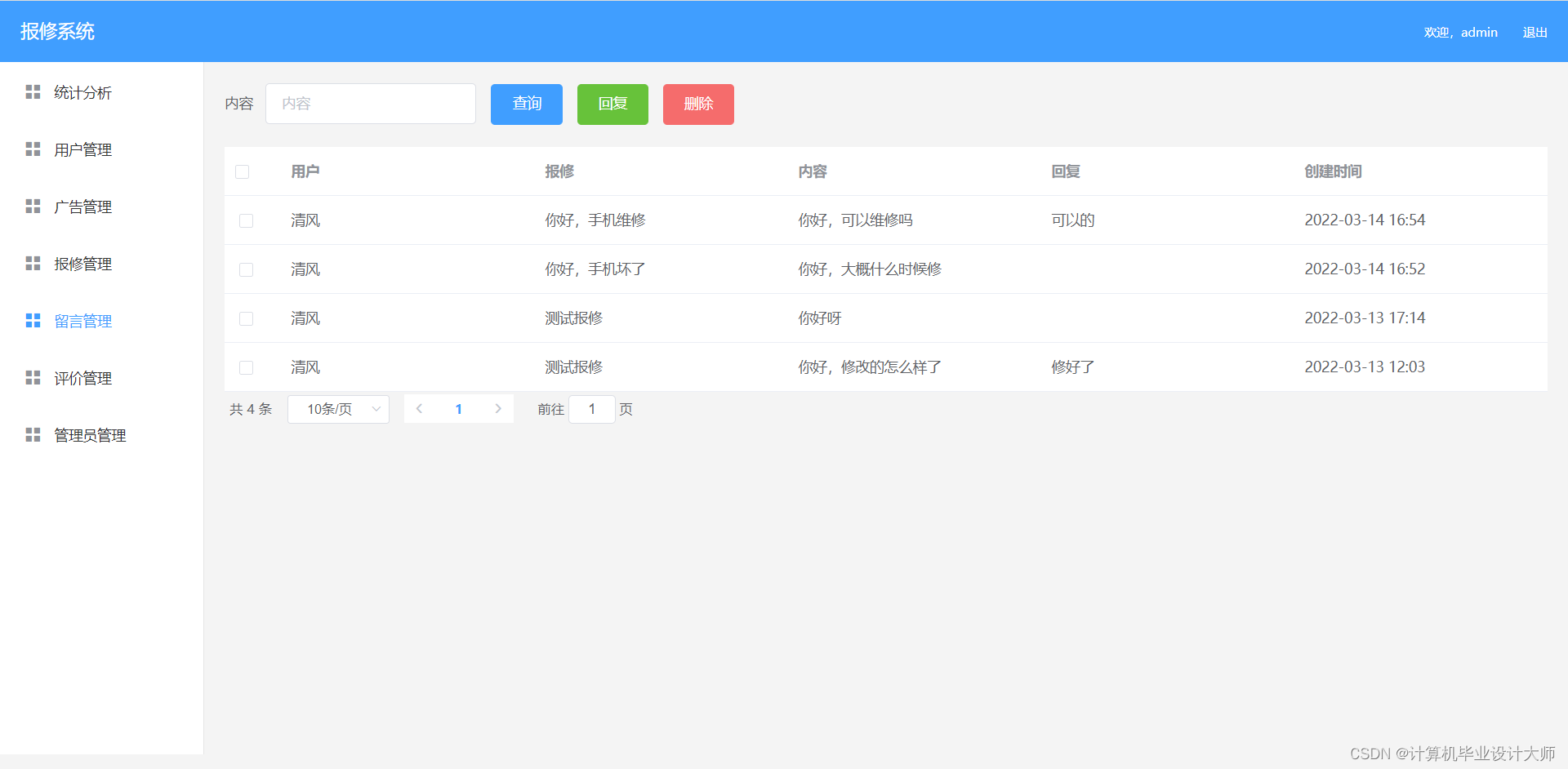Click the timestamp 2022-03-14 16:54
The image size is (1568, 769).
click(x=1365, y=220)
